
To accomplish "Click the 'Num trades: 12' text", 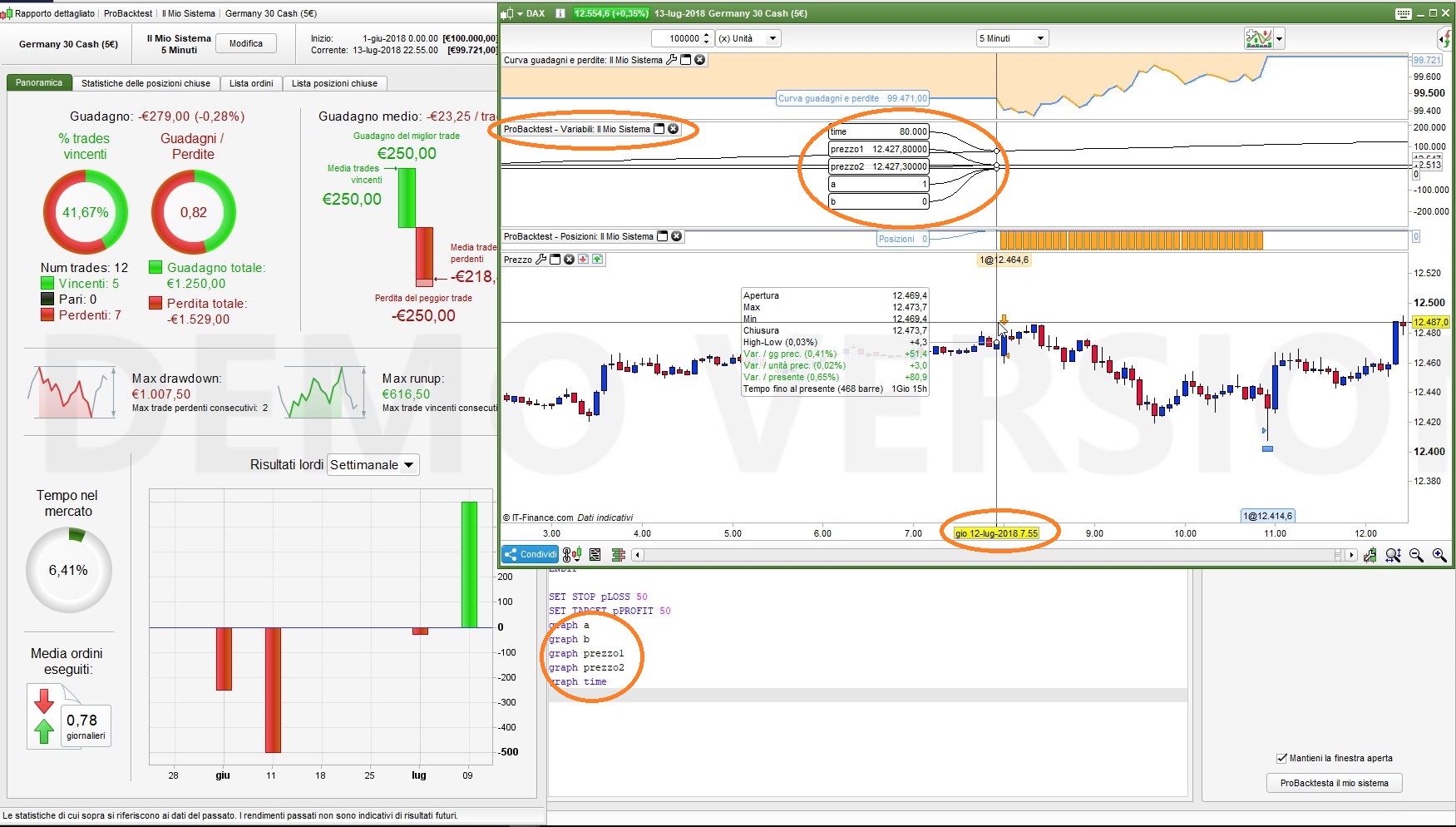I will (x=85, y=268).
